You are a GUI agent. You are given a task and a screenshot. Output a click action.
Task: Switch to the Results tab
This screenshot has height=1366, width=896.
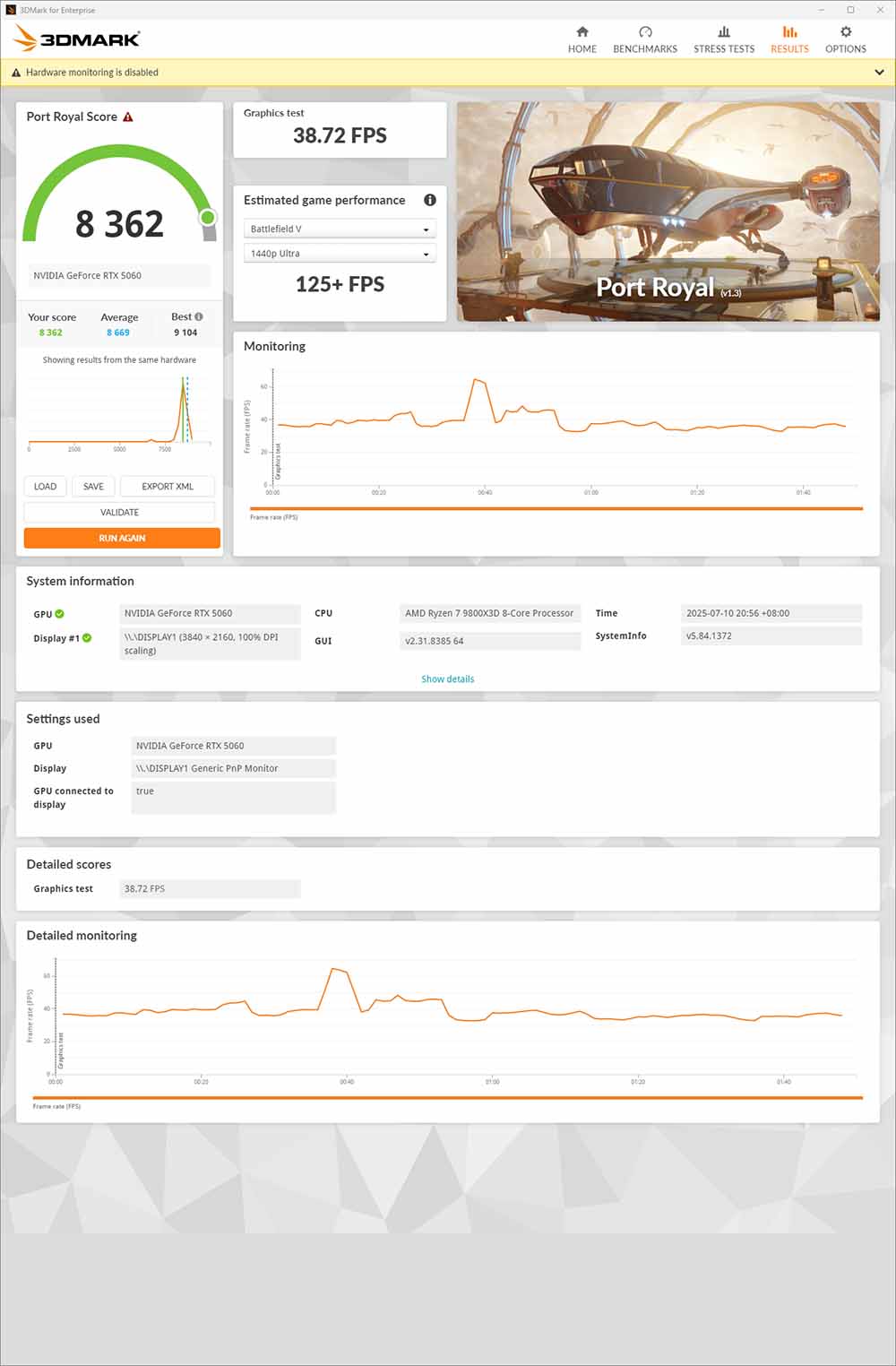point(788,39)
